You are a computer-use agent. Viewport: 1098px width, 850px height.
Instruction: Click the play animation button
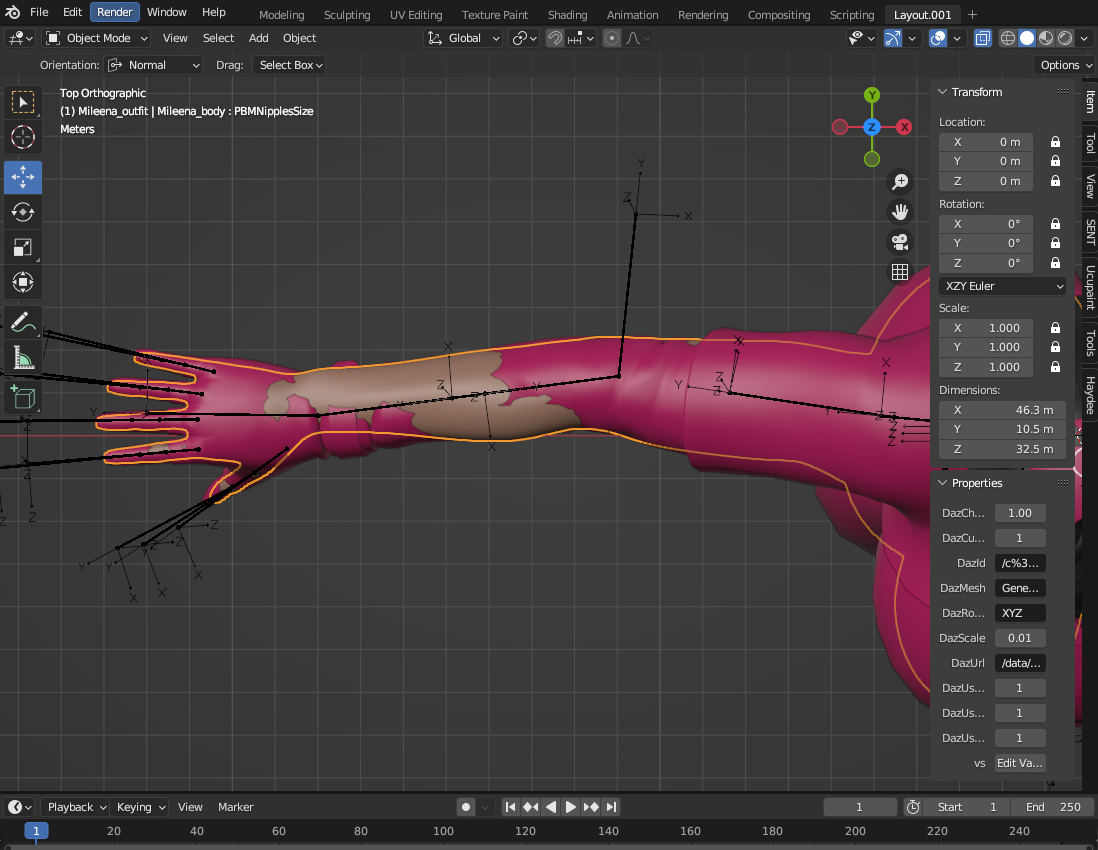pyautogui.click(x=571, y=807)
